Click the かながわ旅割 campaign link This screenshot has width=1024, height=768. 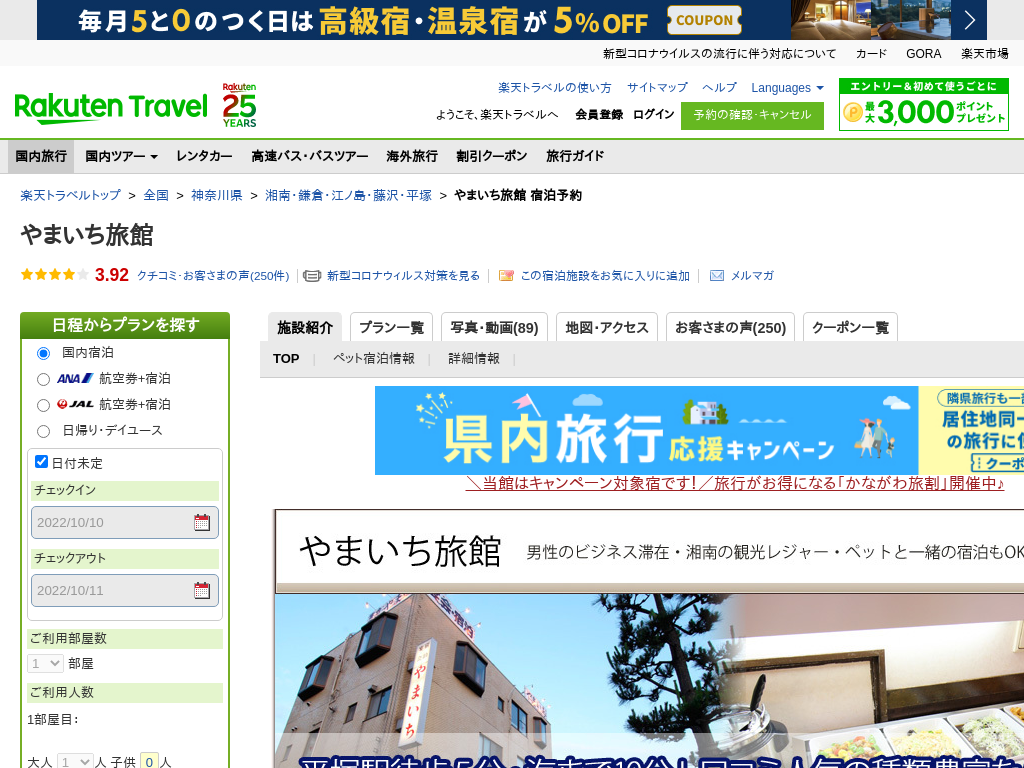coord(735,483)
